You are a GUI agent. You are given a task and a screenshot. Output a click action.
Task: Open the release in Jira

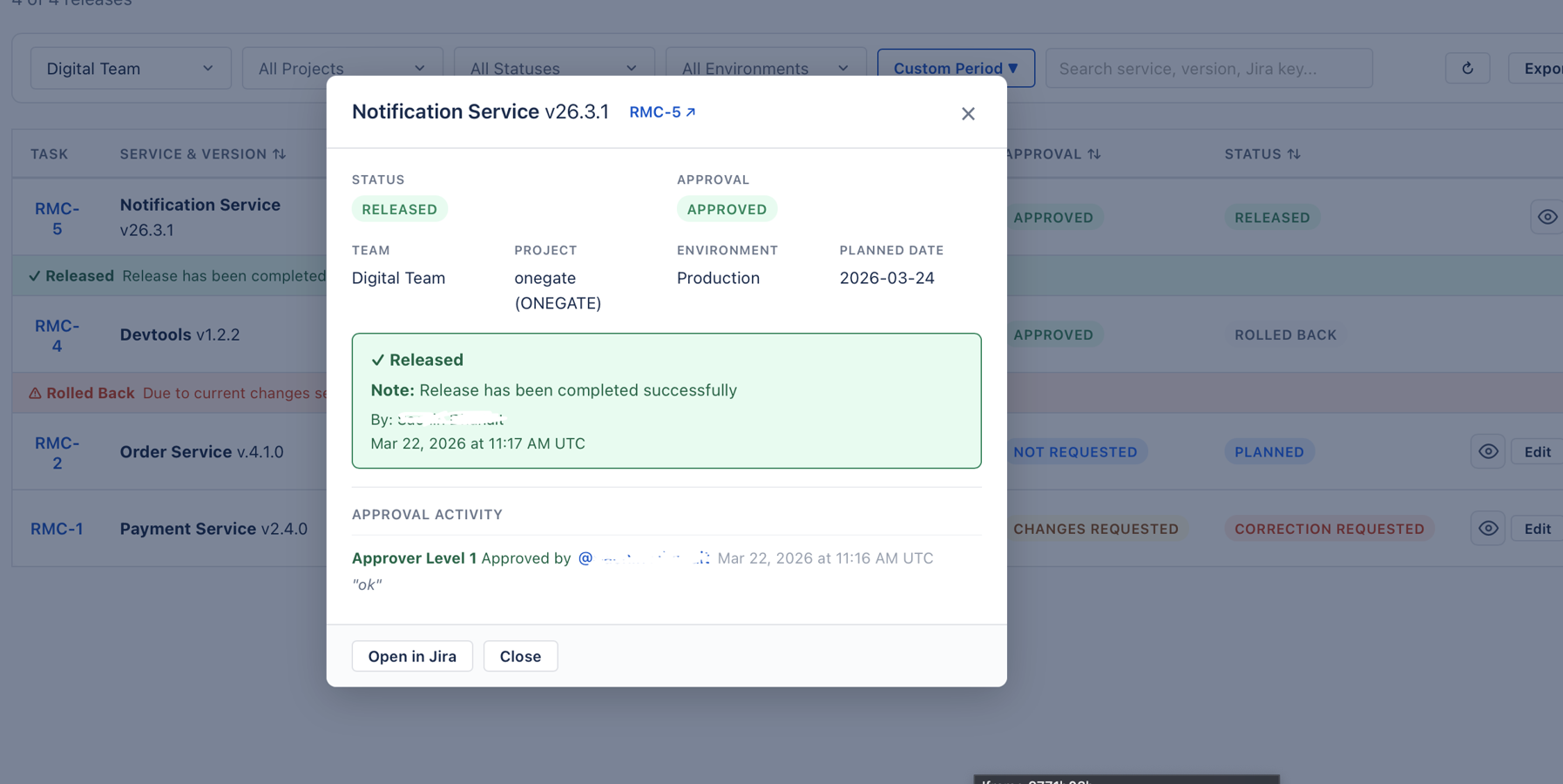click(x=411, y=656)
